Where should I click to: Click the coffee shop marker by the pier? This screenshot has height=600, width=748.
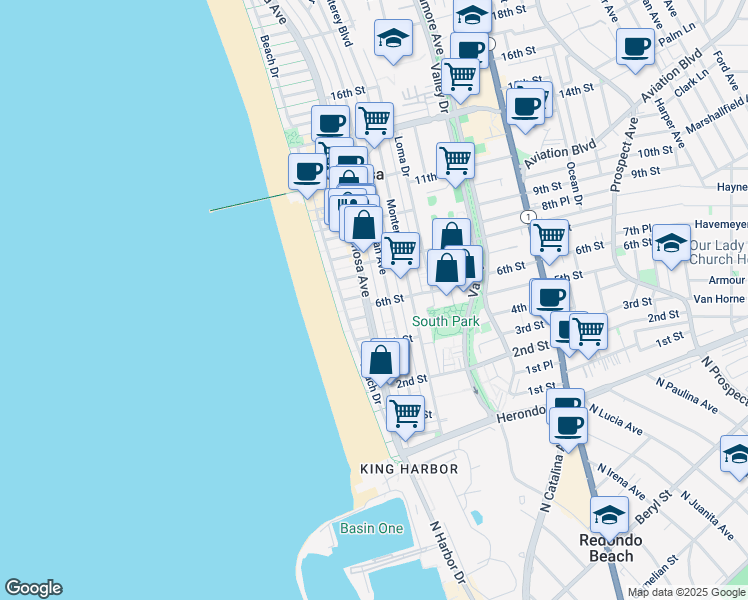307,171
